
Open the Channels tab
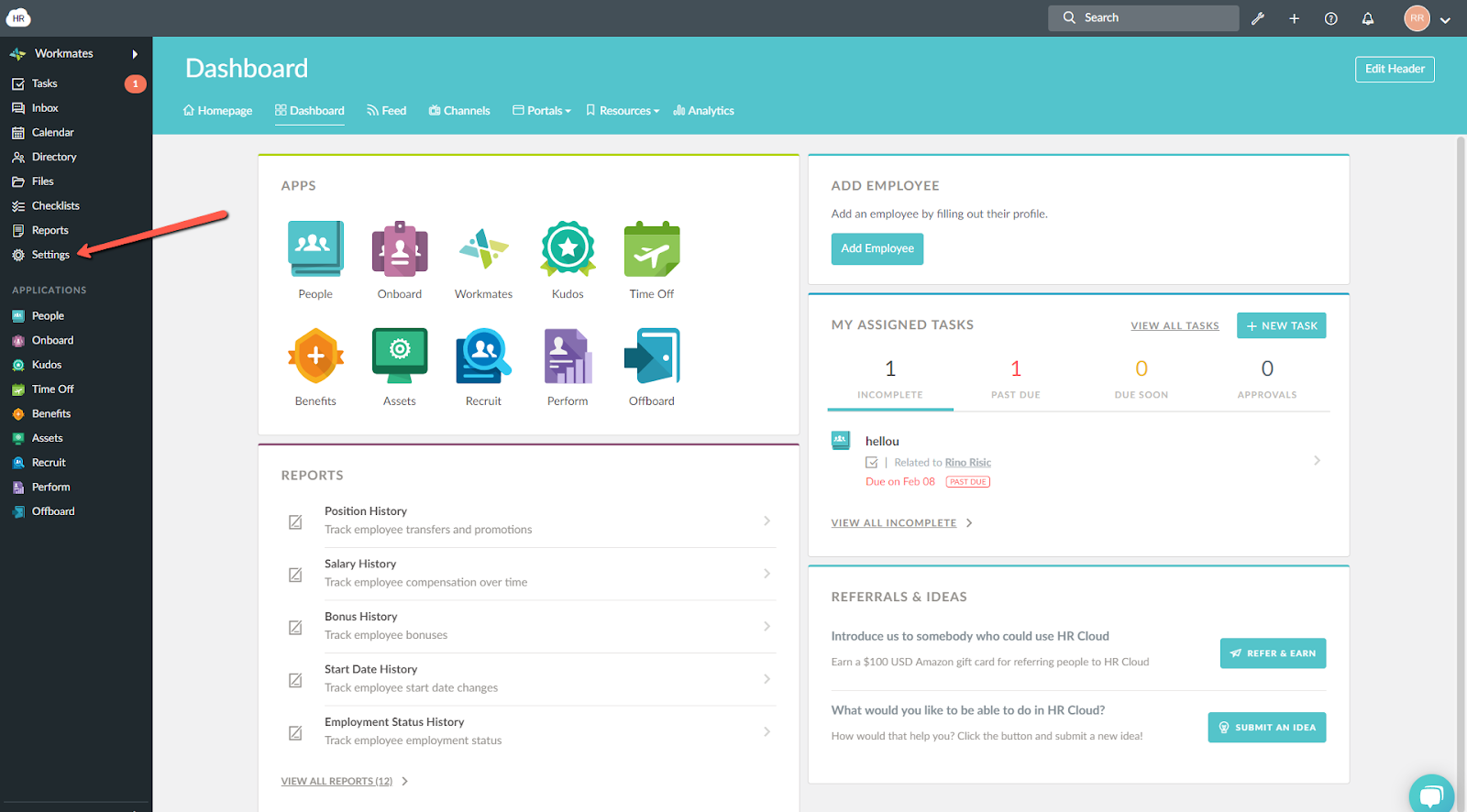[x=459, y=111]
